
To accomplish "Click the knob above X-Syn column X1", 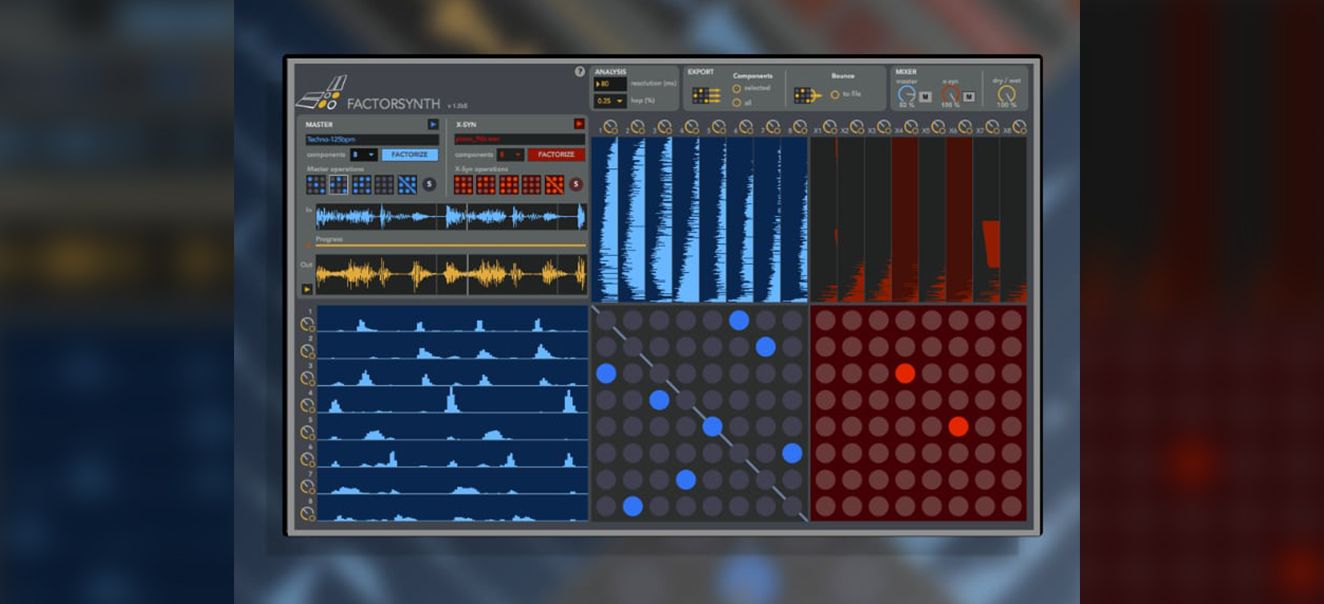I will [830, 127].
